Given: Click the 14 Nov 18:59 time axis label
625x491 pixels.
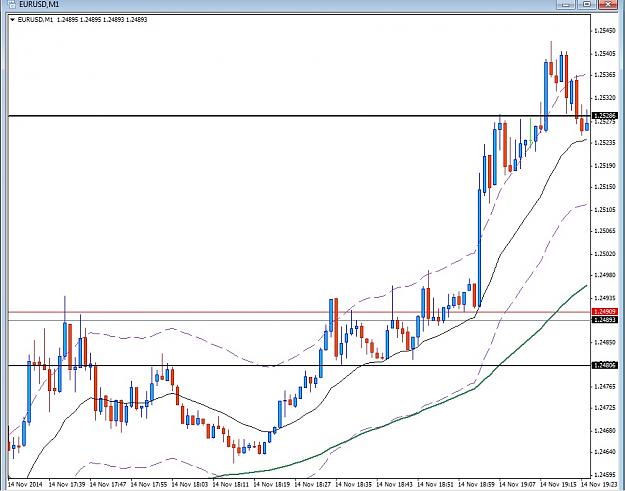Looking at the screenshot, I should [477, 484].
